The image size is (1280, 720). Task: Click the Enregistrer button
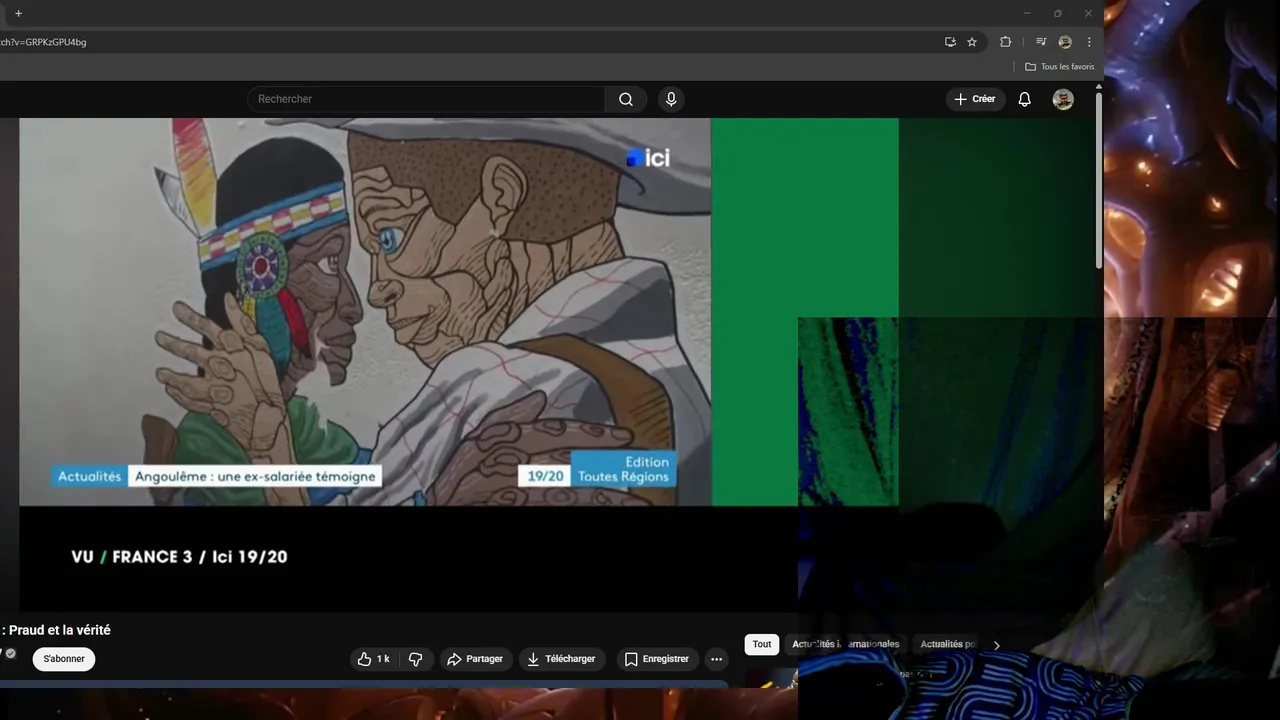pos(657,659)
